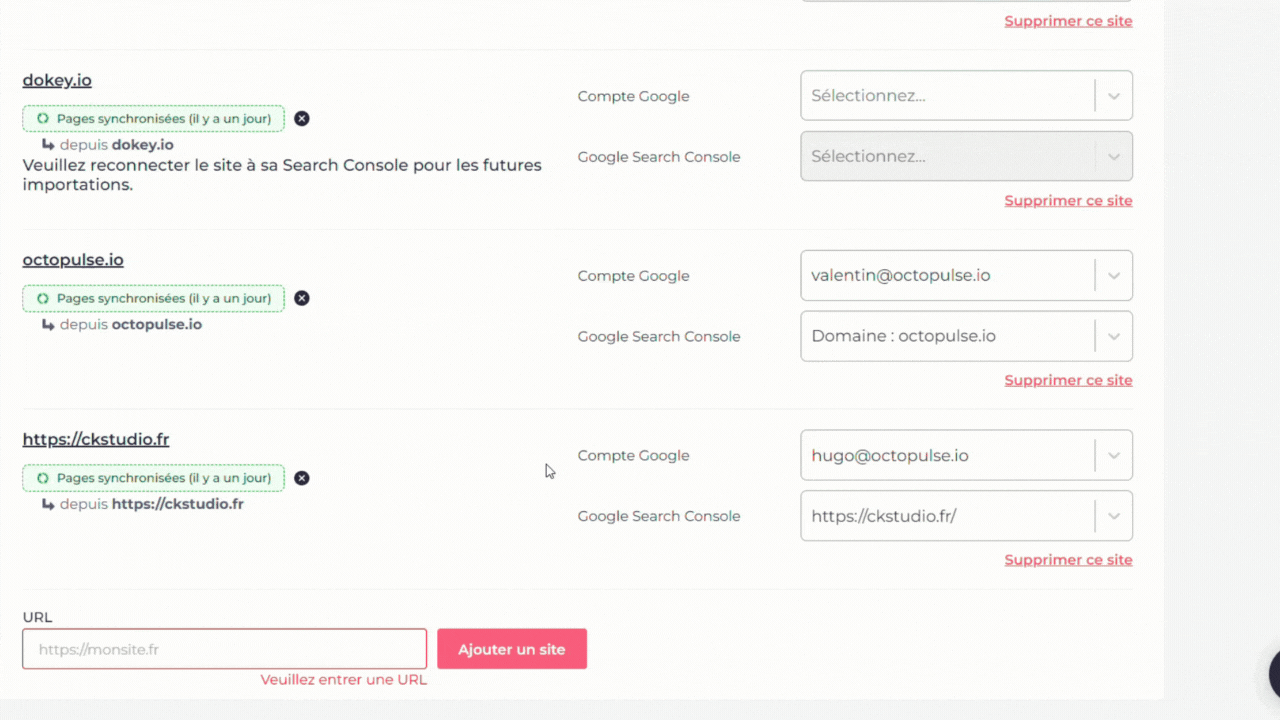Click 'Veuillez entrer une URL' error message

coord(344,680)
